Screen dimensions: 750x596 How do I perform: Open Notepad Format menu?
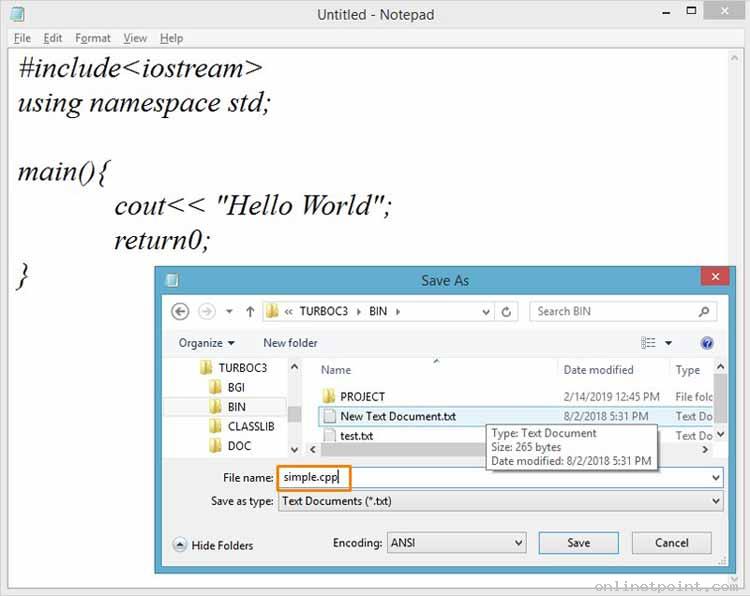(93, 38)
